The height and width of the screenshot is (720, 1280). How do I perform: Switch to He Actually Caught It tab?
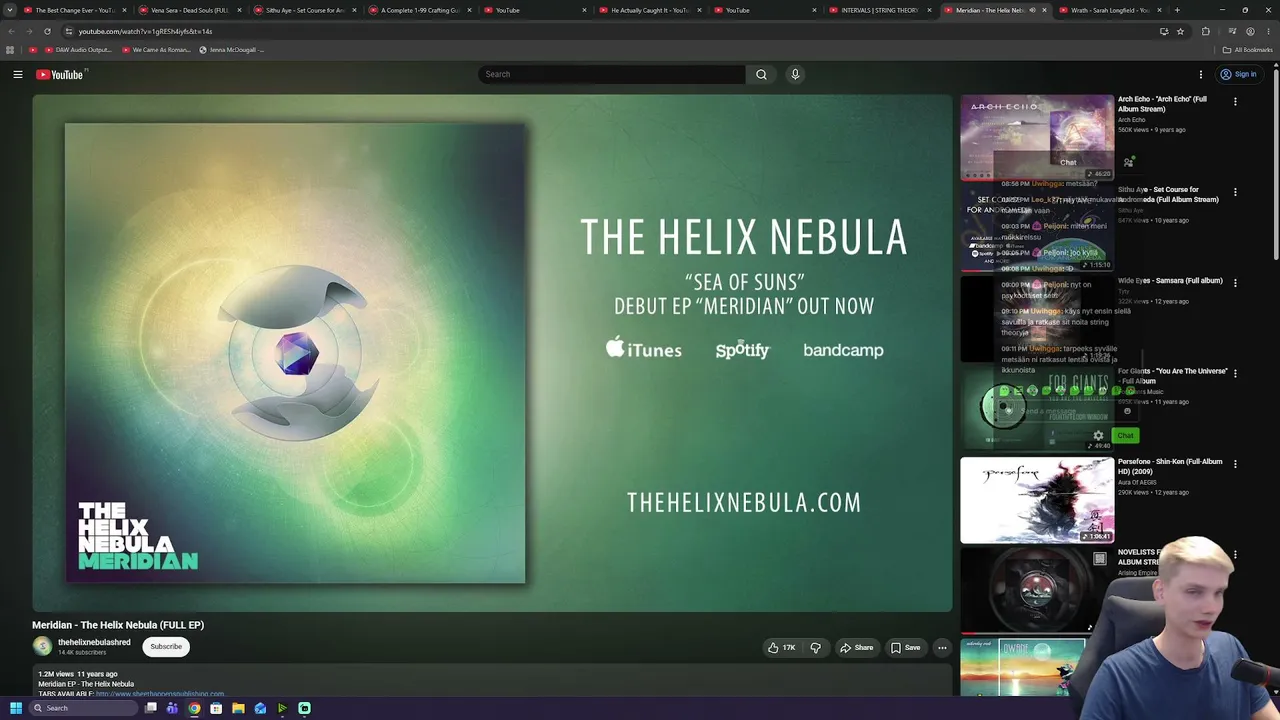point(649,10)
